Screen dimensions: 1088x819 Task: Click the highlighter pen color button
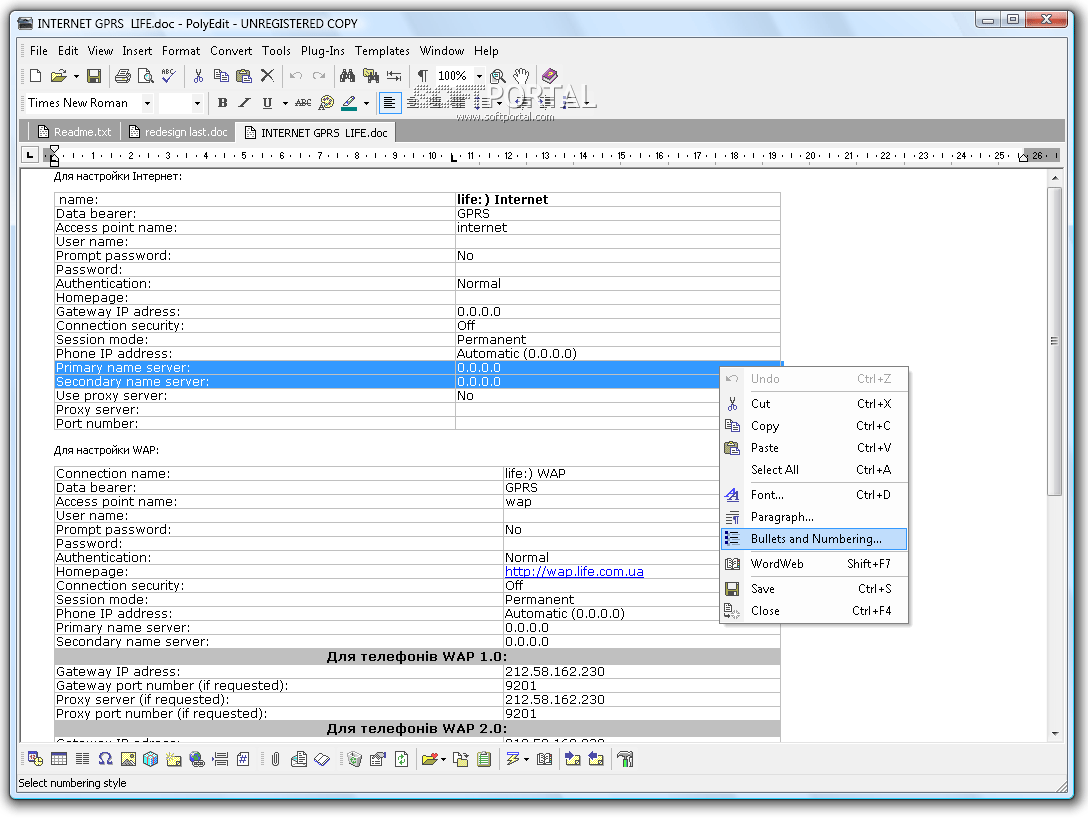coord(349,103)
